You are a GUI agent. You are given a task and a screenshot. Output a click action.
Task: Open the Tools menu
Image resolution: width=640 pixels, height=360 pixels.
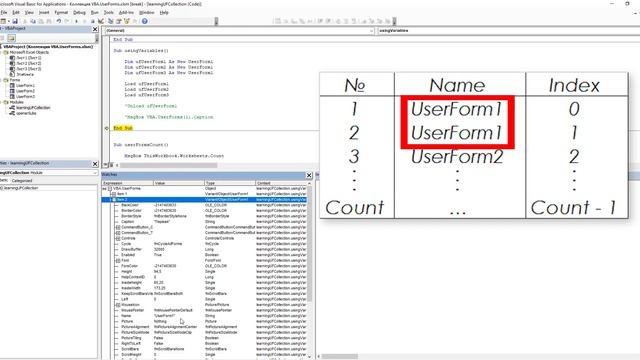[109, 13]
